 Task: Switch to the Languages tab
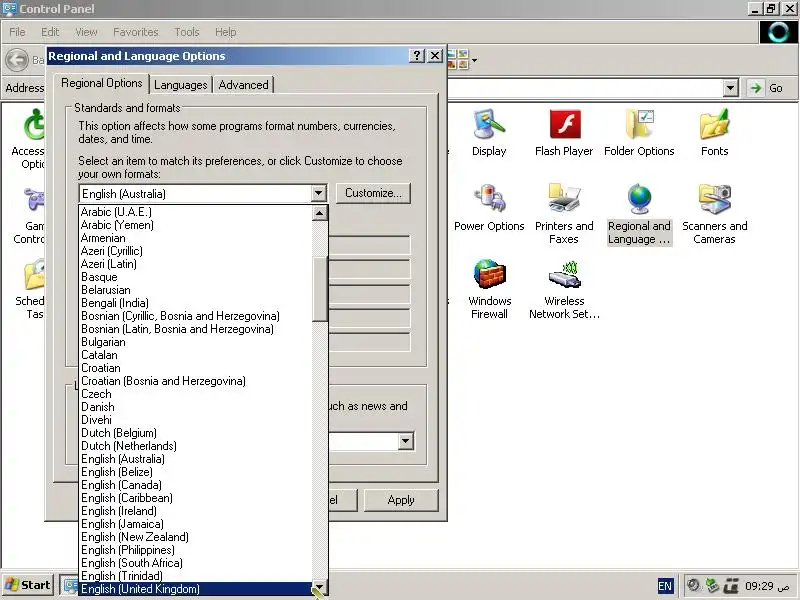pyautogui.click(x=181, y=85)
